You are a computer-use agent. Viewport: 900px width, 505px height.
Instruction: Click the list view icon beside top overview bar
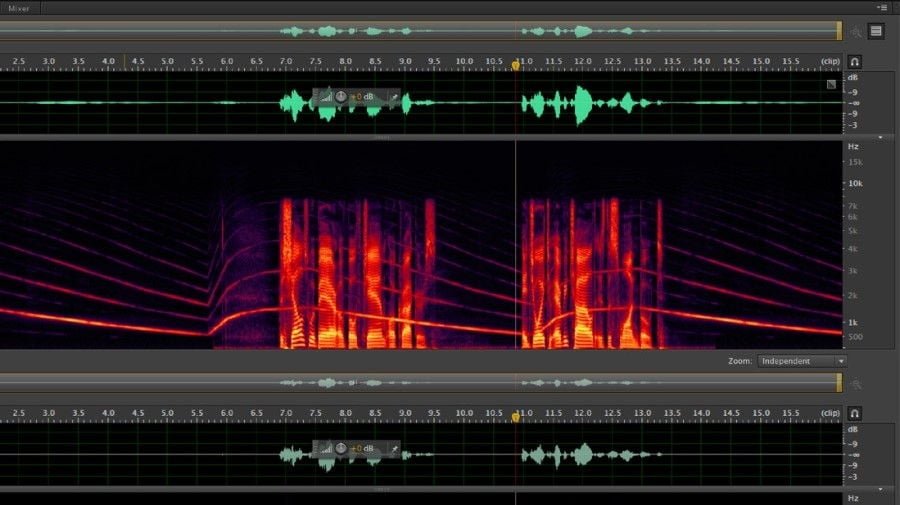pyautogui.click(x=876, y=31)
